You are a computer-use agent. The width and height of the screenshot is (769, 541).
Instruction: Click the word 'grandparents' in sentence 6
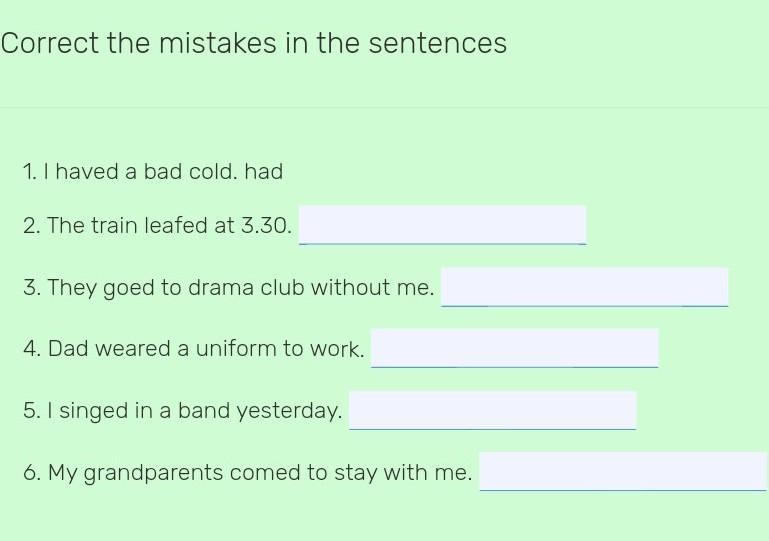[153, 473]
